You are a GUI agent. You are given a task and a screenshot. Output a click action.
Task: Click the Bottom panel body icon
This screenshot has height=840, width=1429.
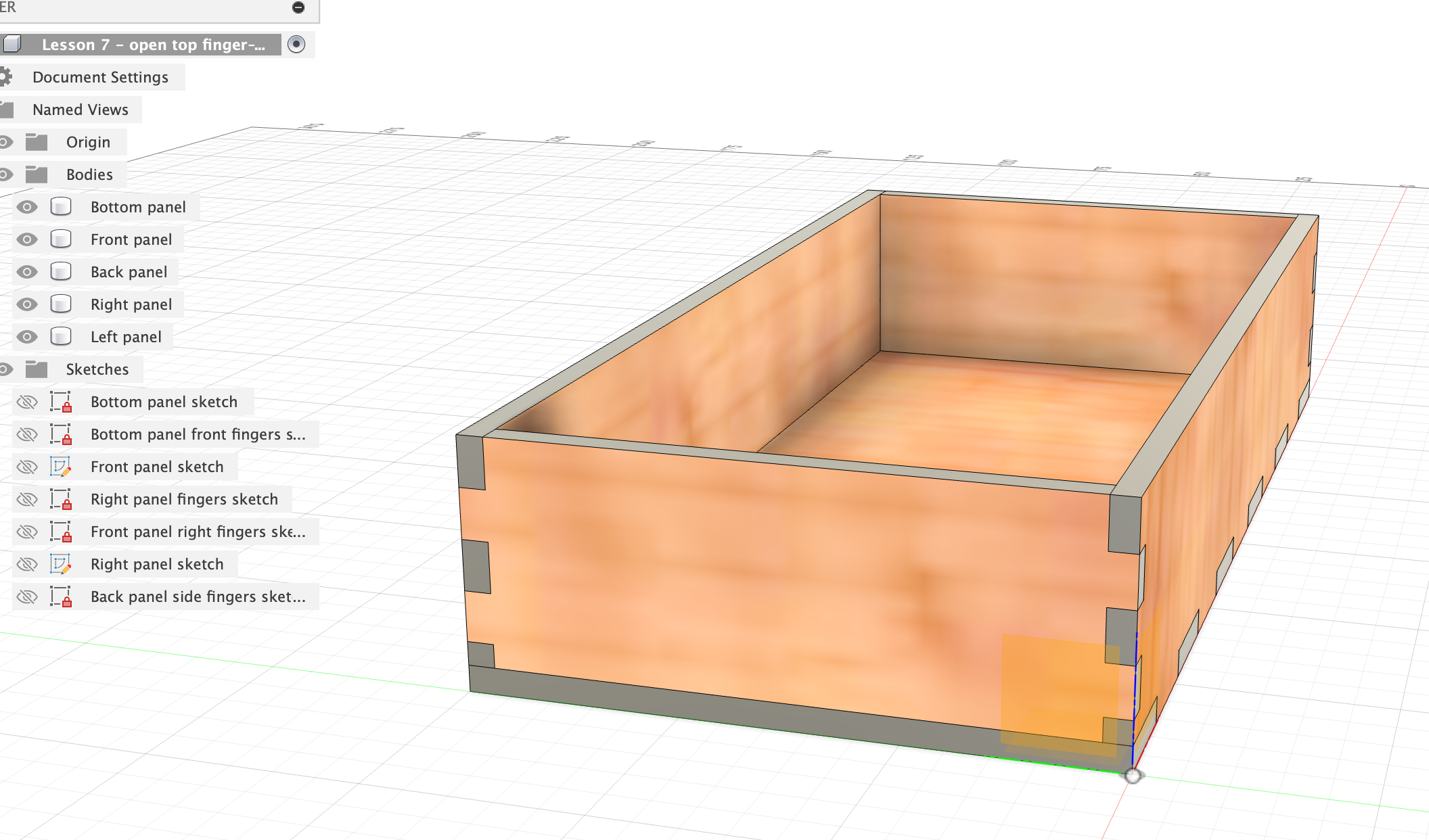pos(61,207)
